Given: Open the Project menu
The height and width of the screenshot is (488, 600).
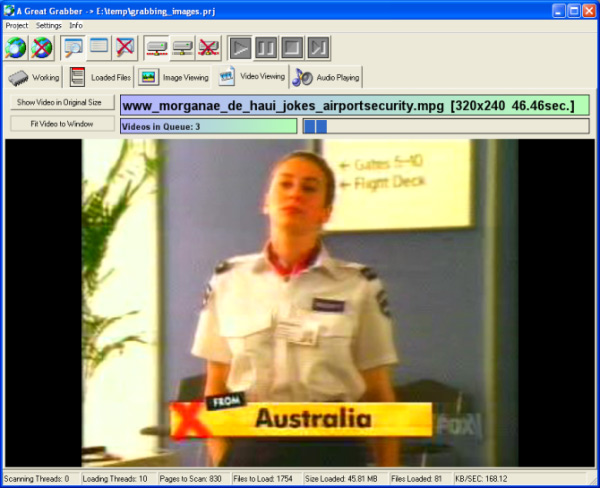Looking at the screenshot, I should pos(17,25).
